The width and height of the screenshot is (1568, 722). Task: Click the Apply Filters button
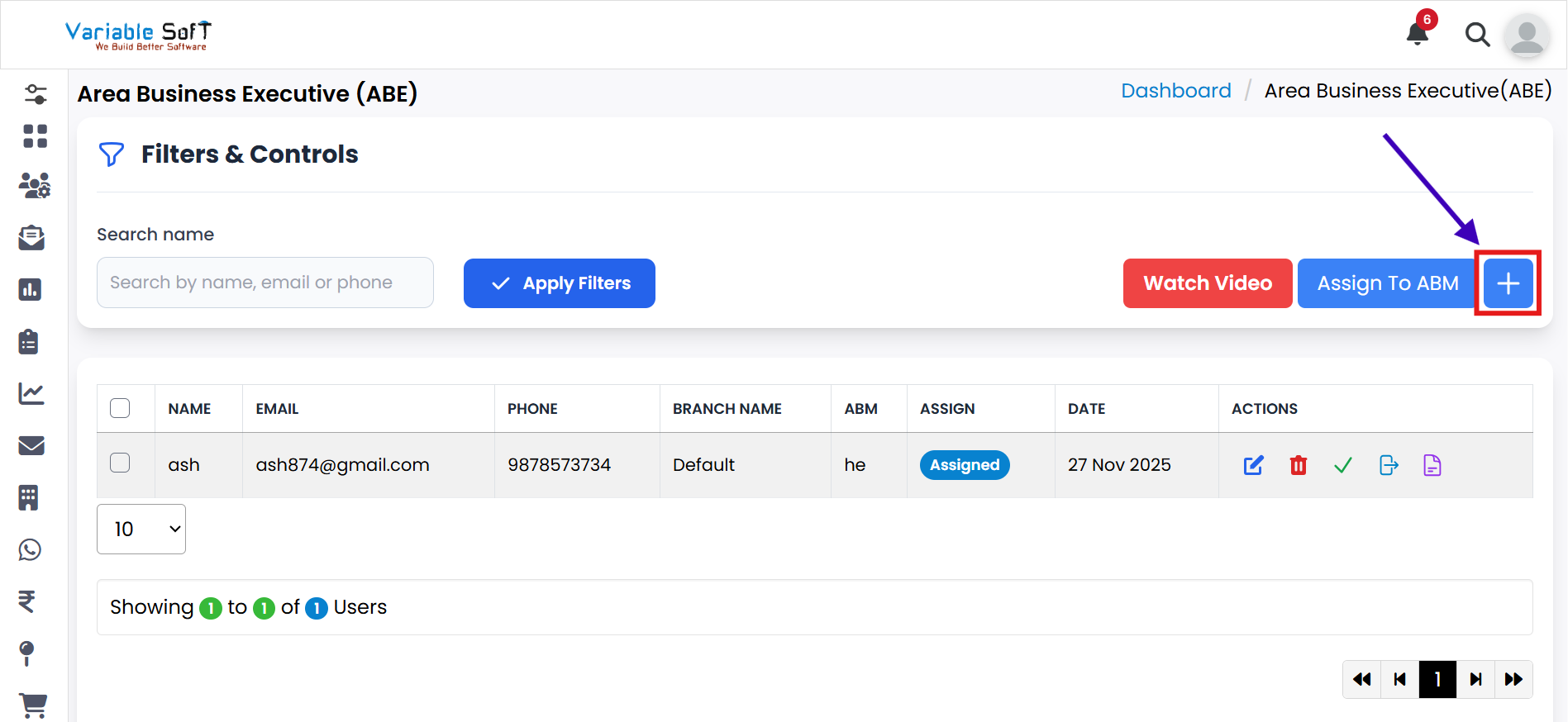560,283
